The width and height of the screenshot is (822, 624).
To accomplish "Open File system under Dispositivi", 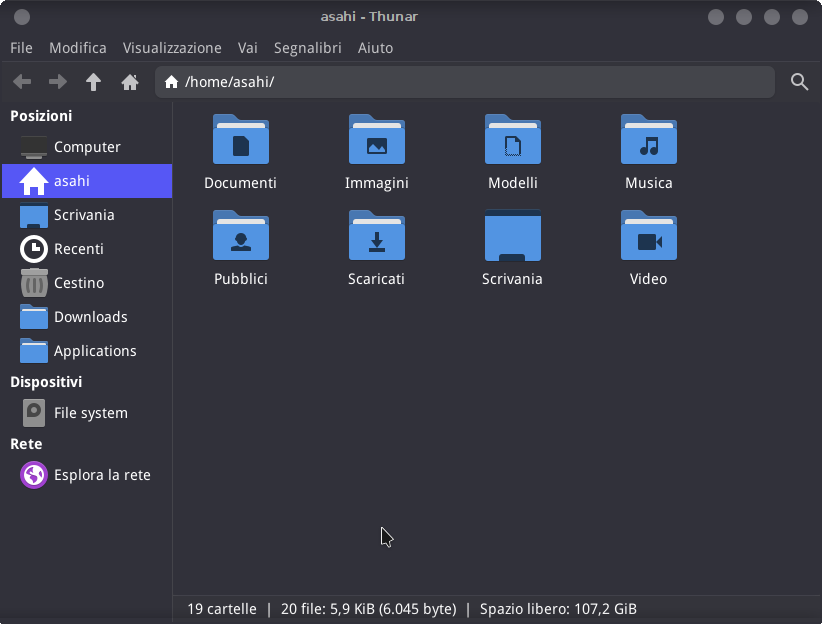I will point(90,413).
